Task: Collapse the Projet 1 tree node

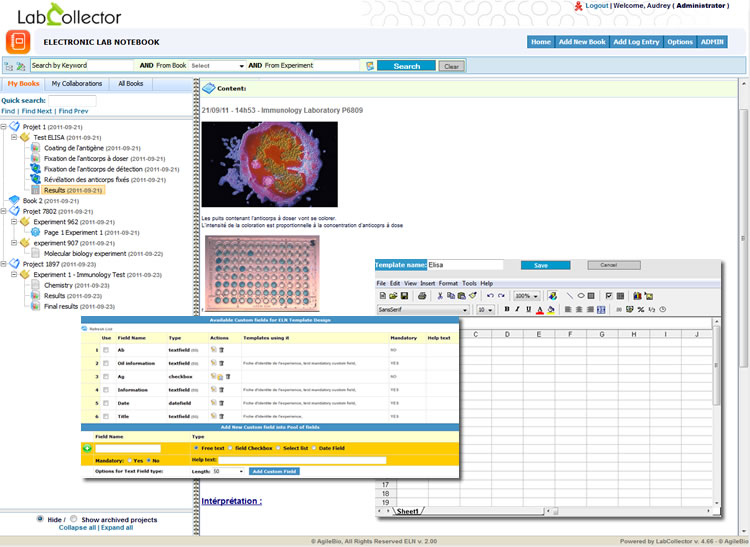Action: (x=3, y=127)
